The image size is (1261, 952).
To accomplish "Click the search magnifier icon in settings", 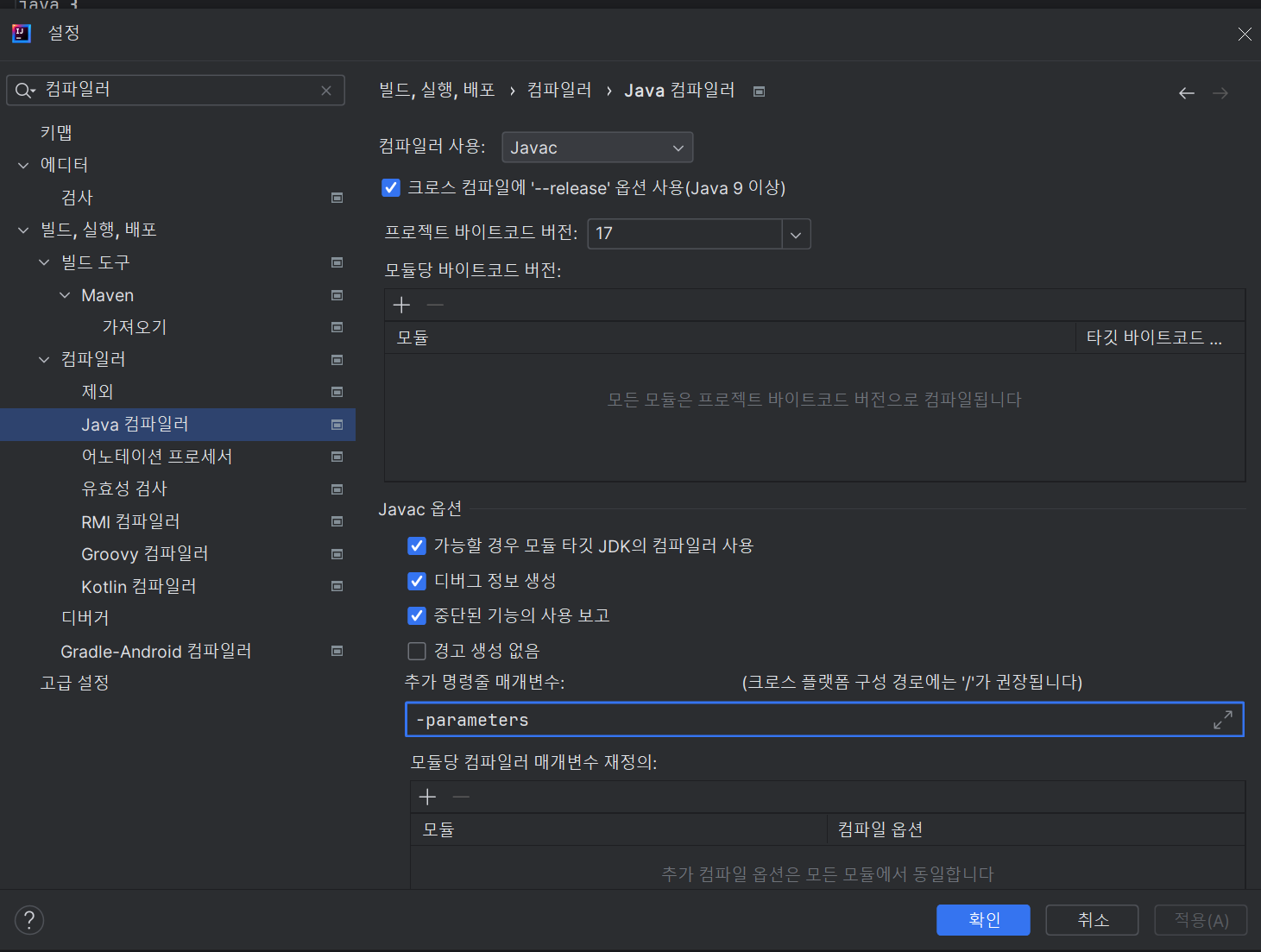I will (22, 91).
